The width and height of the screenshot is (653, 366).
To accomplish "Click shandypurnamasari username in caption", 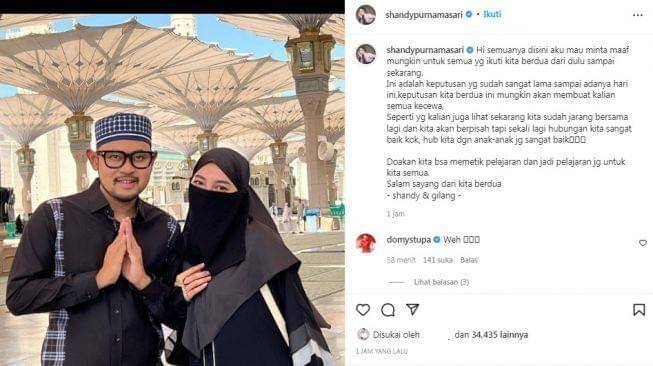I will coord(425,50).
